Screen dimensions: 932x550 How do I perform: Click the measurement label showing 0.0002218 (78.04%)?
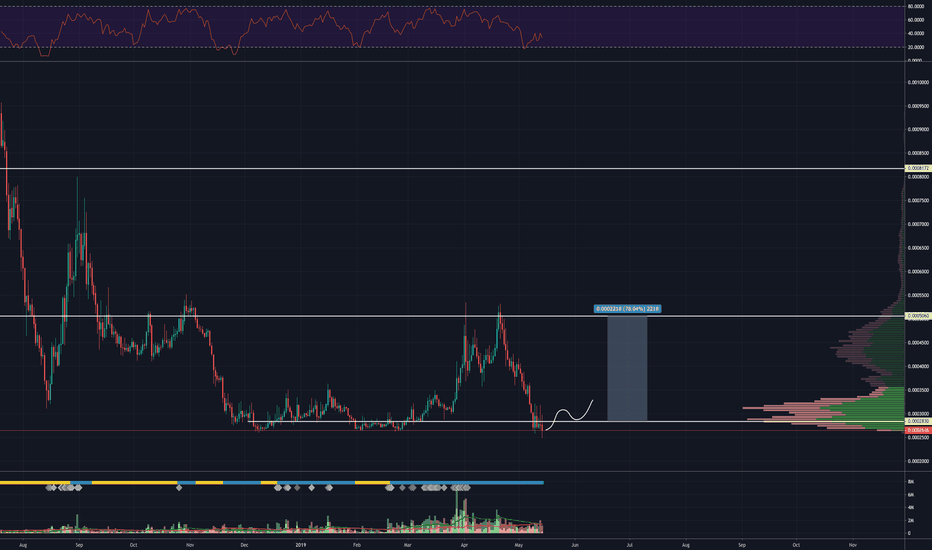pos(627,309)
